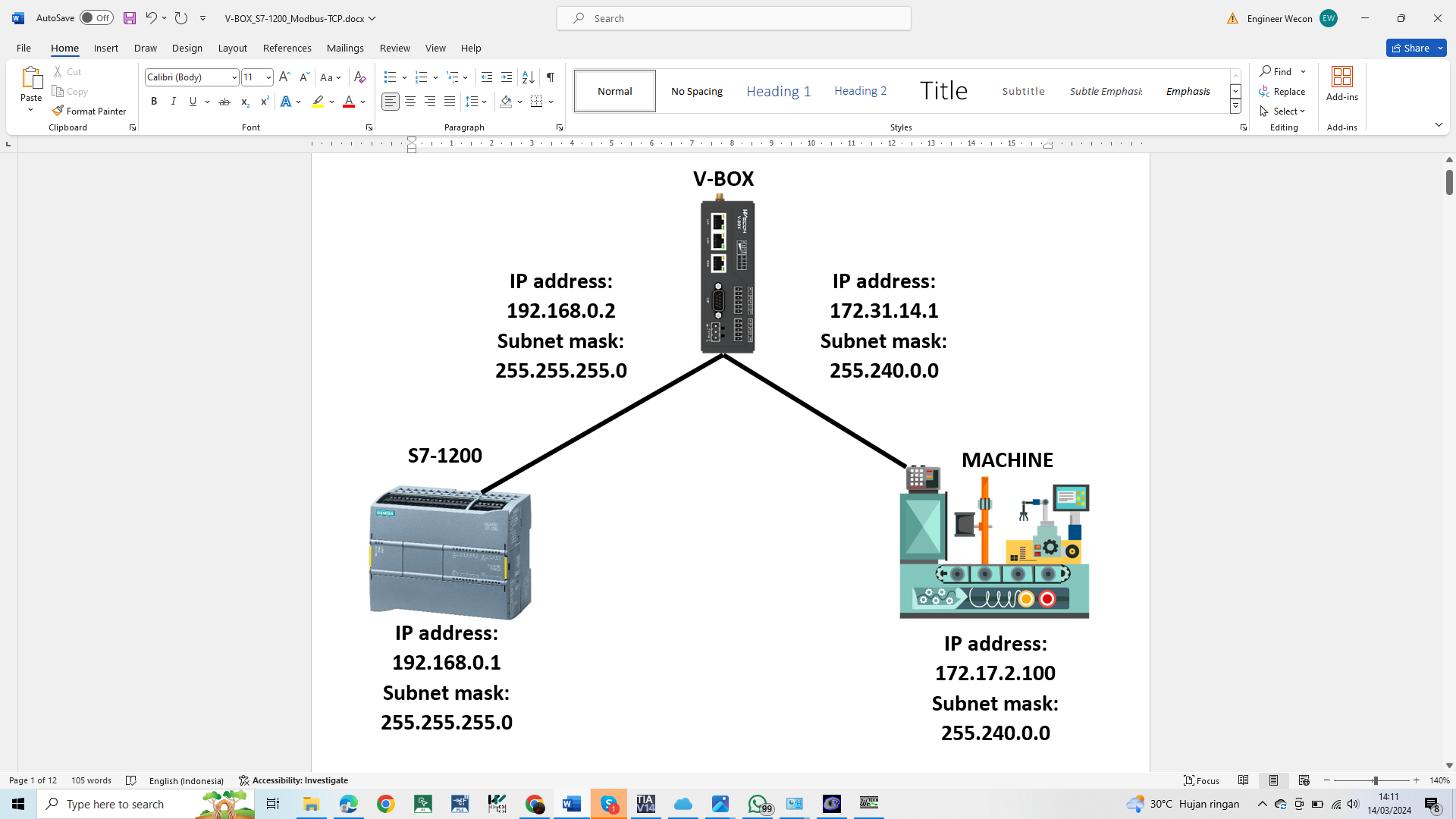The width and height of the screenshot is (1456, 819).
Task: Switch to the Layout tab
Action: click(233, 48)
